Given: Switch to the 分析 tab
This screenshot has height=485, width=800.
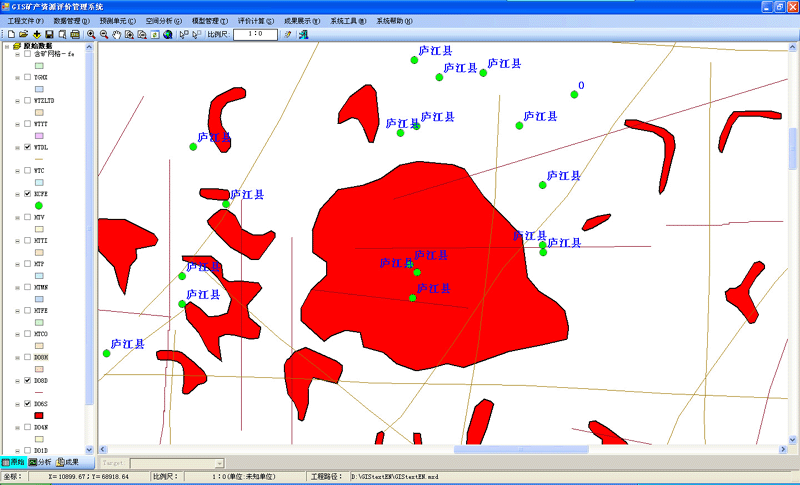Looking at the screenshot, I should 40,462.
